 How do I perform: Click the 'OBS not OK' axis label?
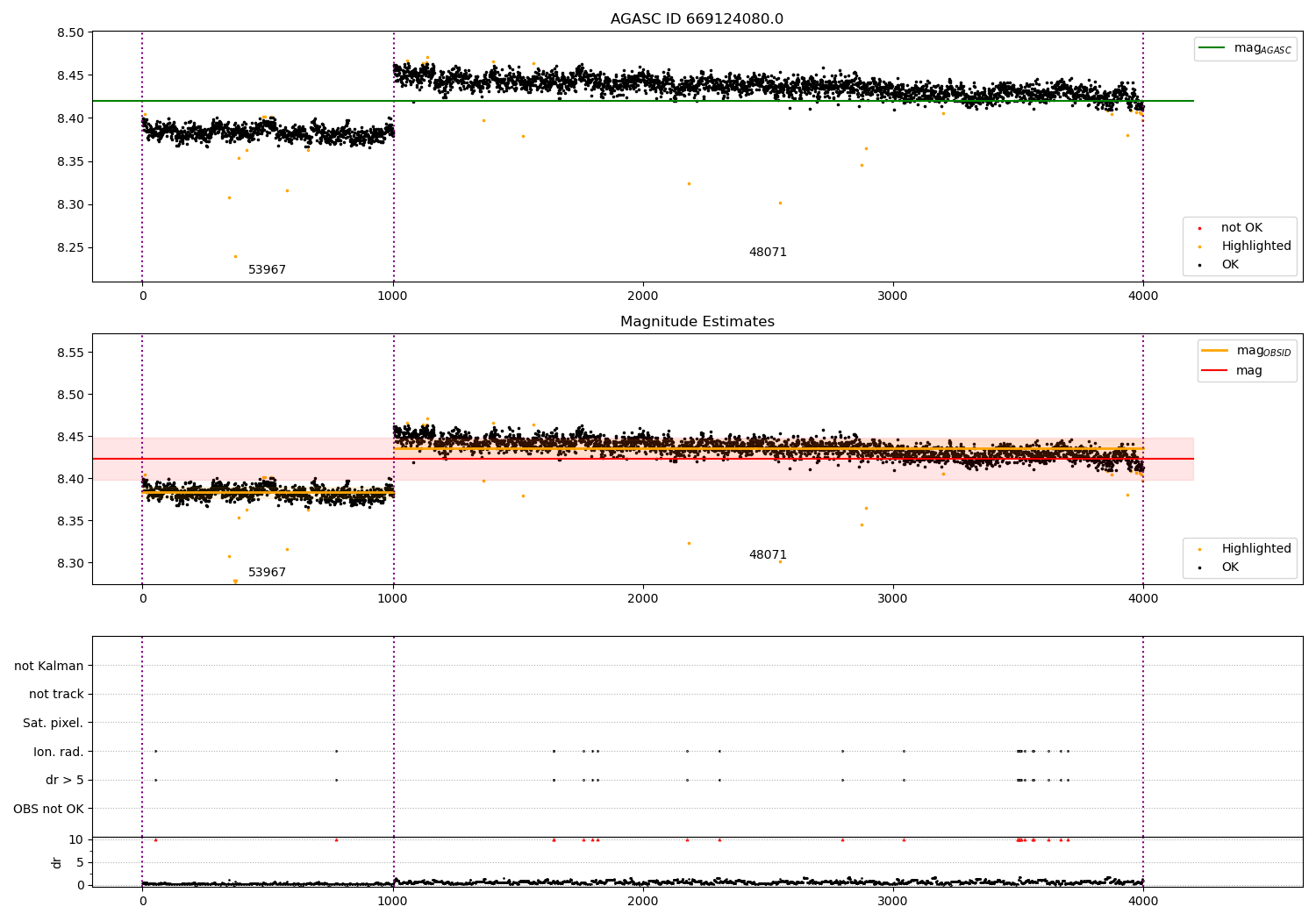49,810
